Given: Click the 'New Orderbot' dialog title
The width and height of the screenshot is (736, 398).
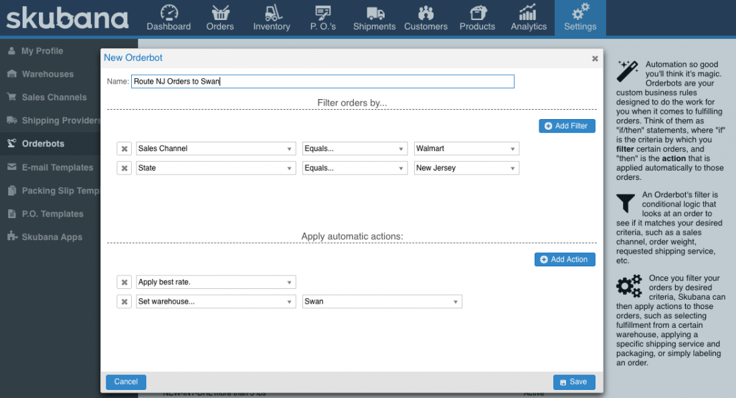Looking at the screenshot, I should (x=133, y=58).
